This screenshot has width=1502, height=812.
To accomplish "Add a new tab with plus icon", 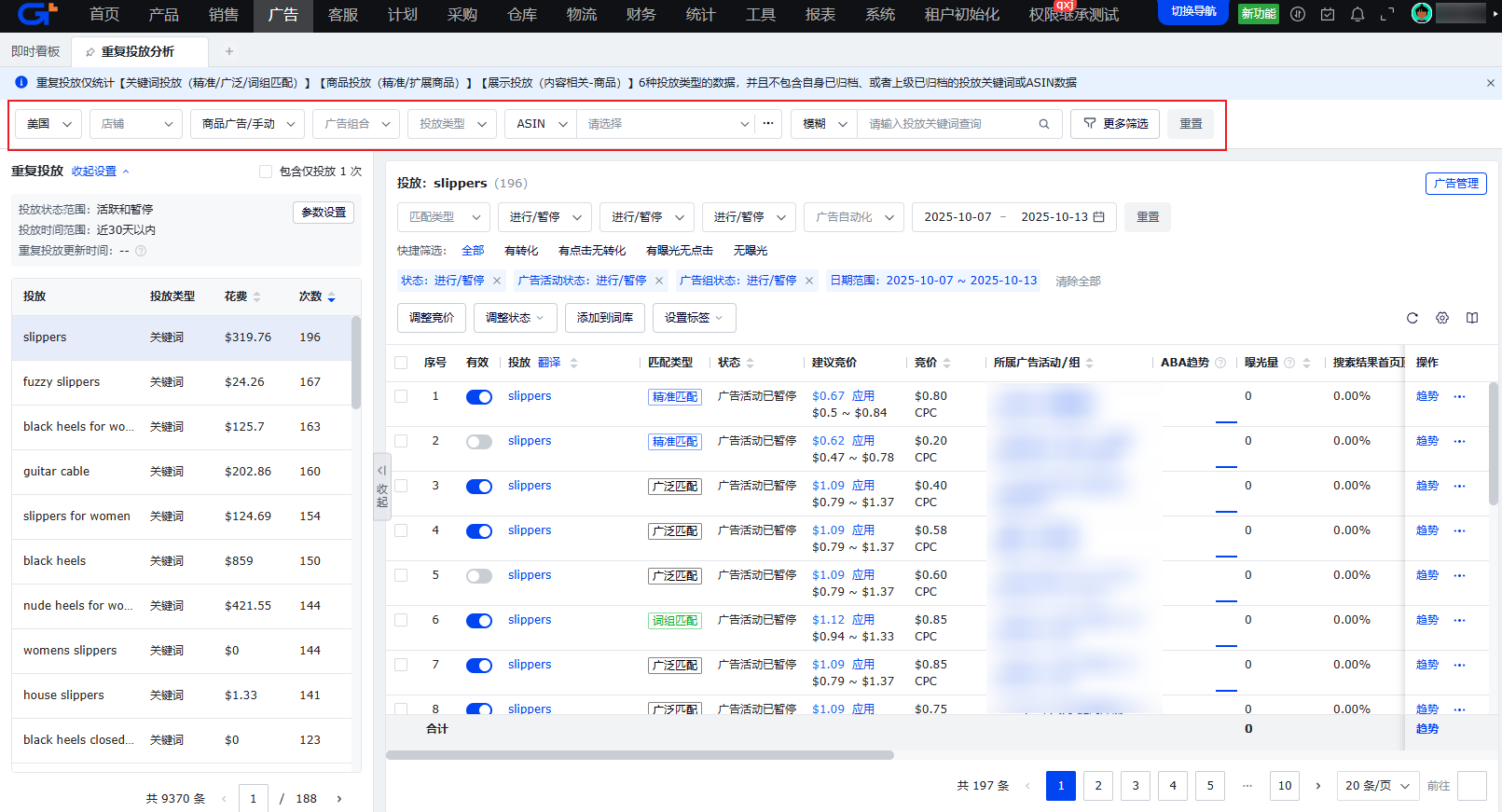I will [x=229, y=51].
